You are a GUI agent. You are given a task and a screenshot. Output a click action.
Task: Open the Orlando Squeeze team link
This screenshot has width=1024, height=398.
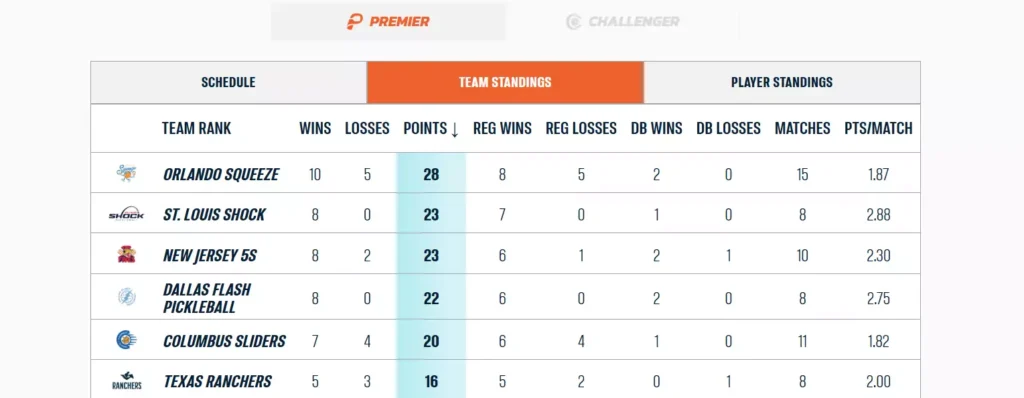(x=221, y=174)
